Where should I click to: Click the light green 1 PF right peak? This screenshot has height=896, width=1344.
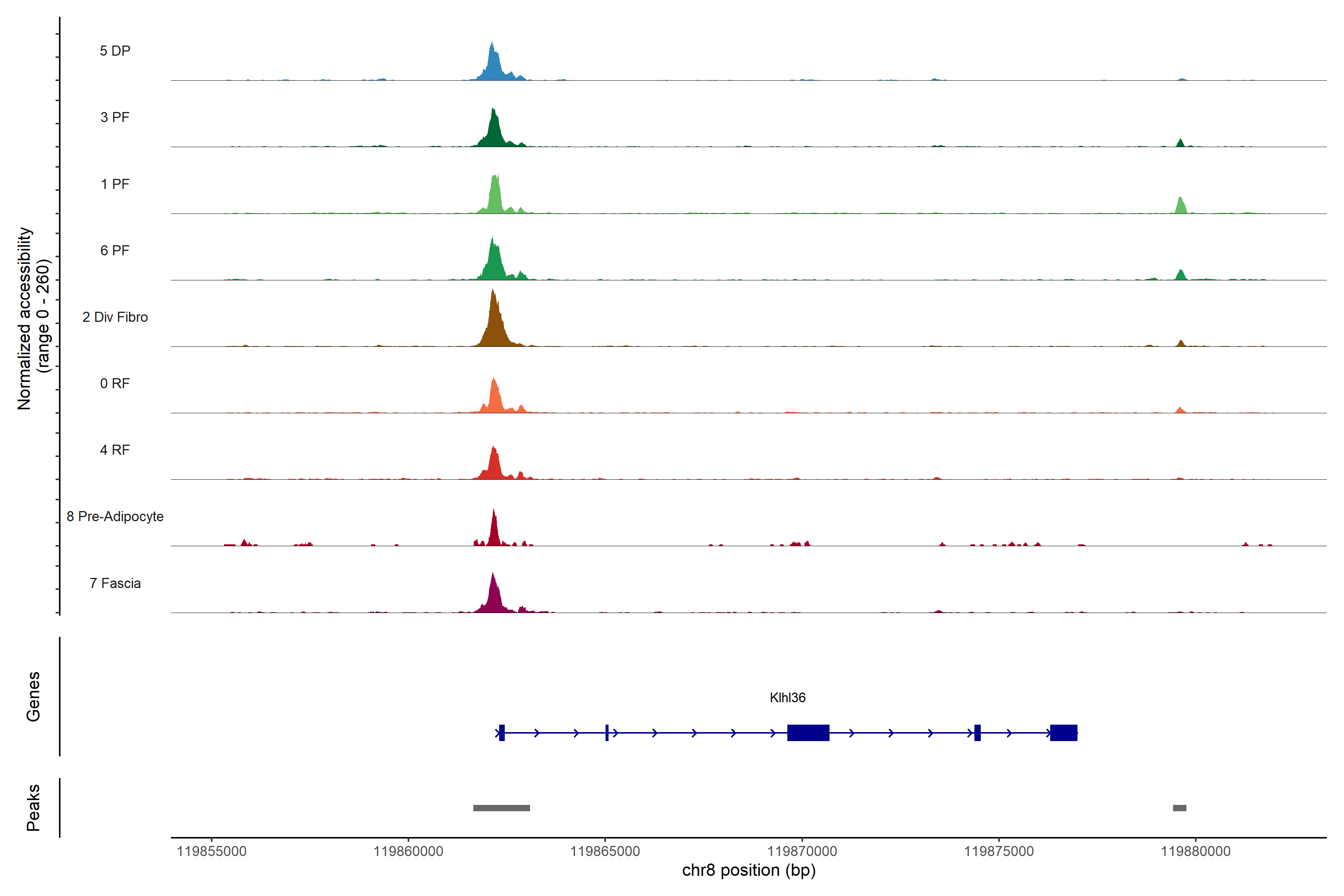[1180, 207]
